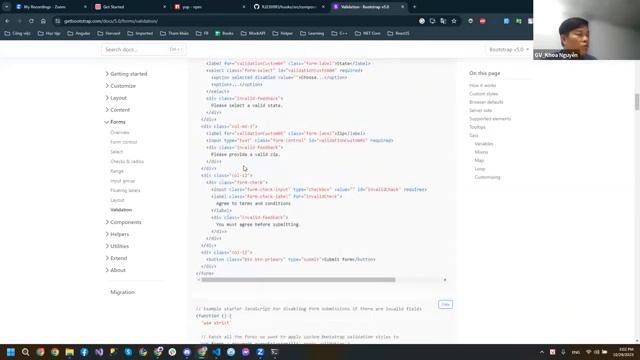
Task: Expand the Components sidebar section
Action: [123, 222]
